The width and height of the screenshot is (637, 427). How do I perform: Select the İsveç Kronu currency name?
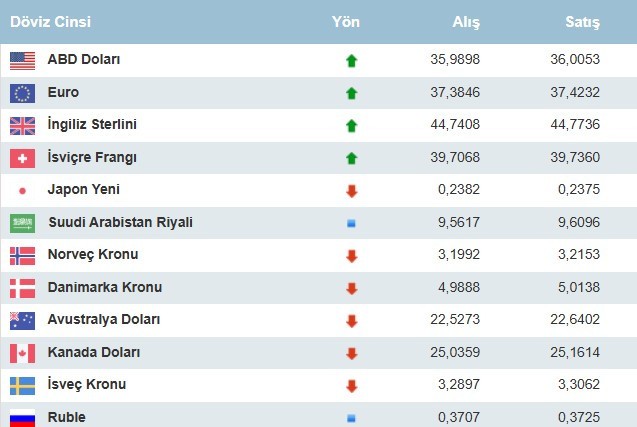(87, 384)
